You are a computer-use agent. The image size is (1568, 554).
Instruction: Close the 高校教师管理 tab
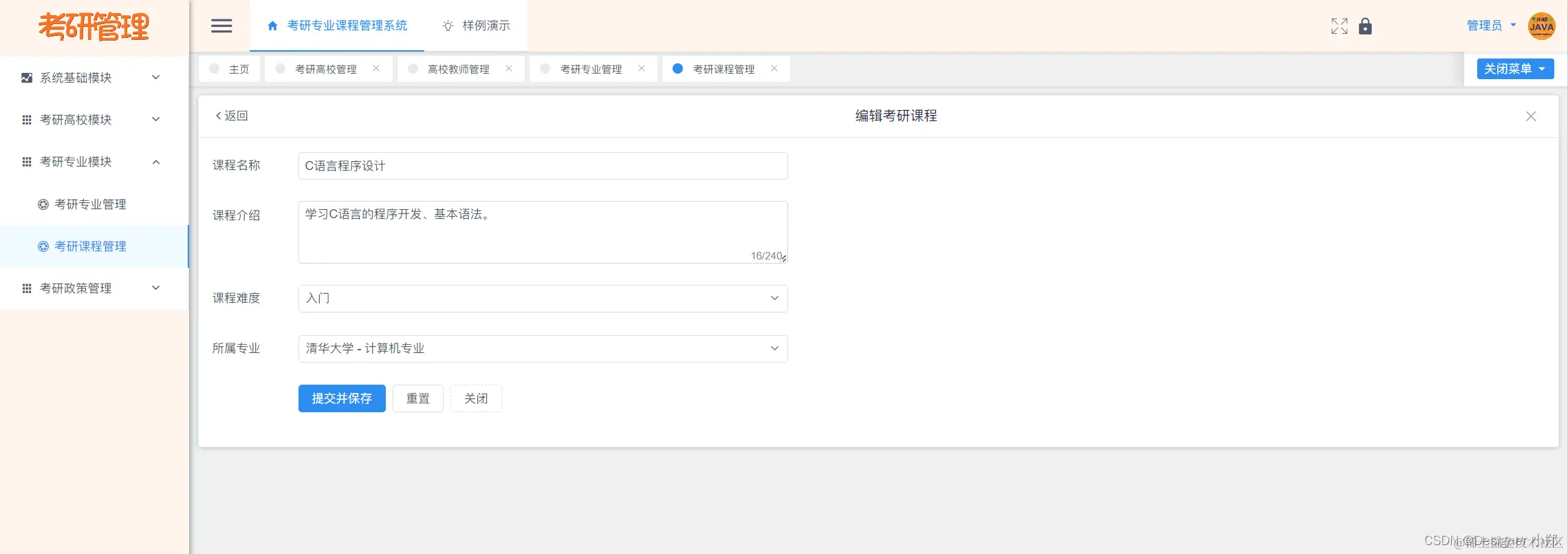tap(509, 68)
